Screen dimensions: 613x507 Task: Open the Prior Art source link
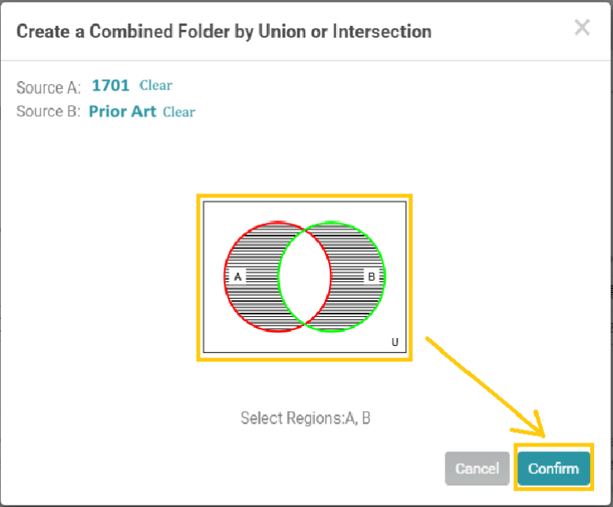coord(122,111)
